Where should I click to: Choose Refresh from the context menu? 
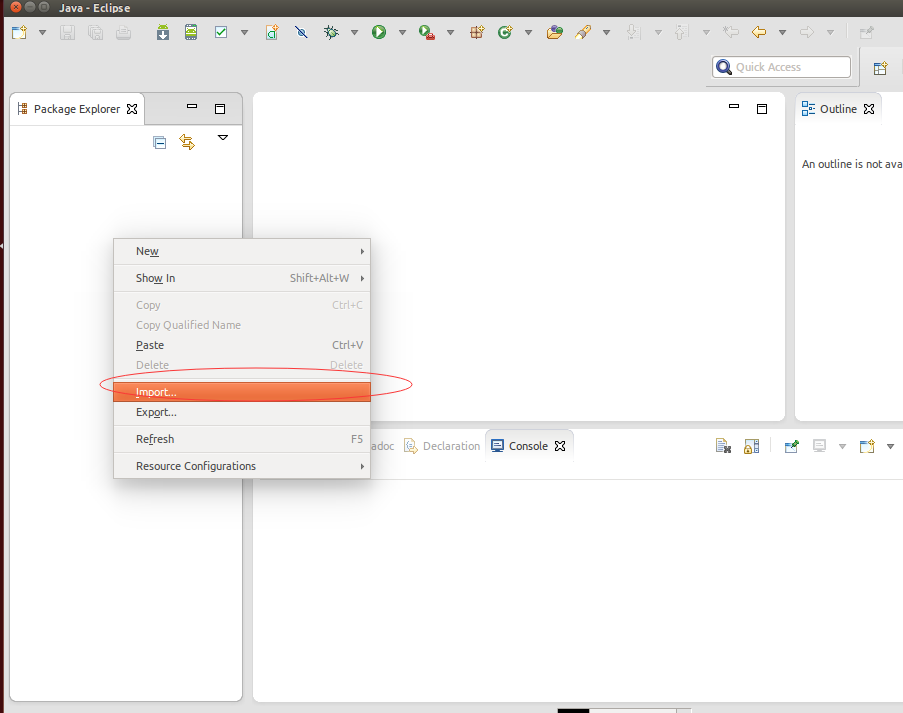[x=242, y=439]
